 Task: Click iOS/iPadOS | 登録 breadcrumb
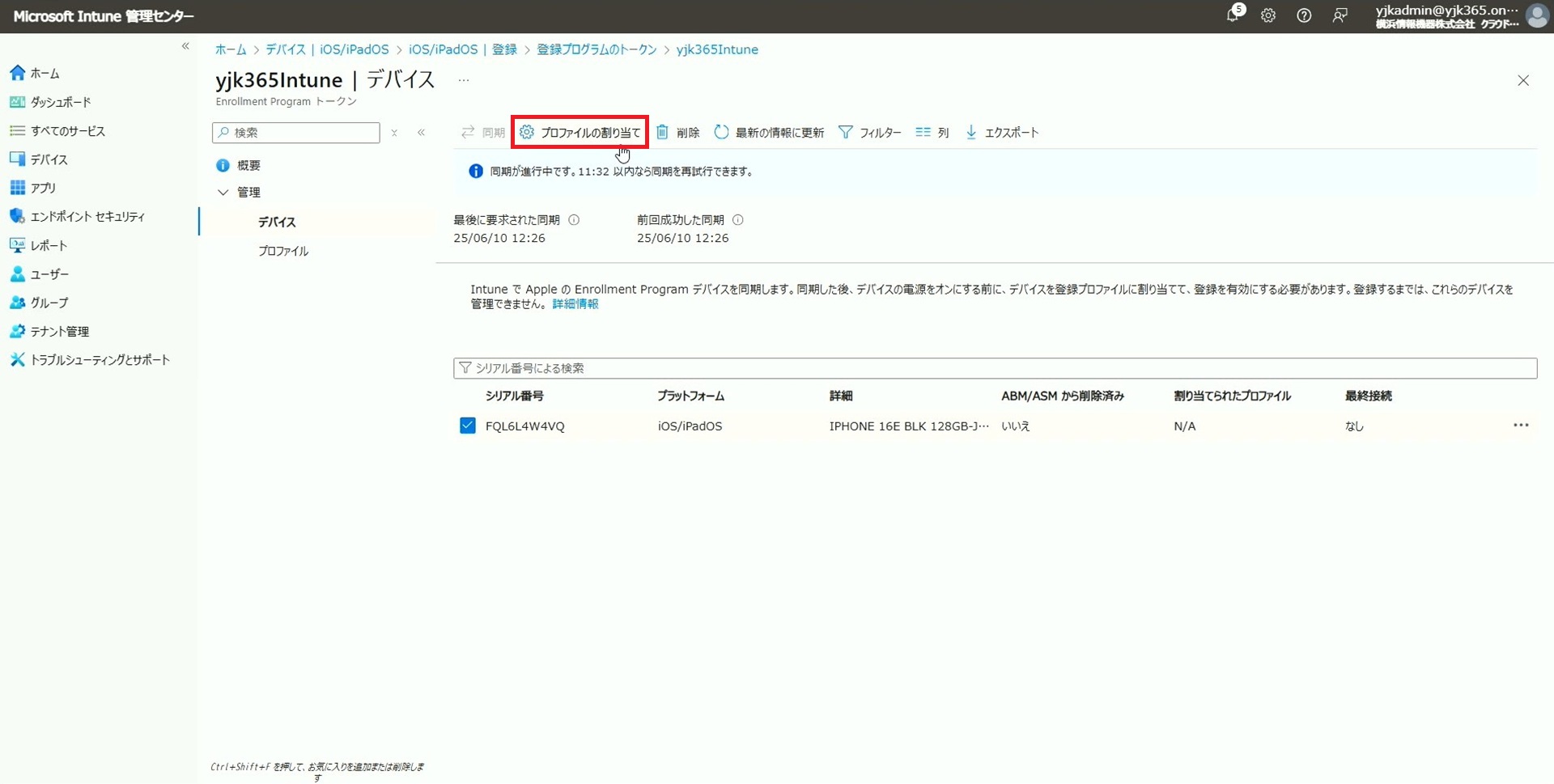(463, 49)
